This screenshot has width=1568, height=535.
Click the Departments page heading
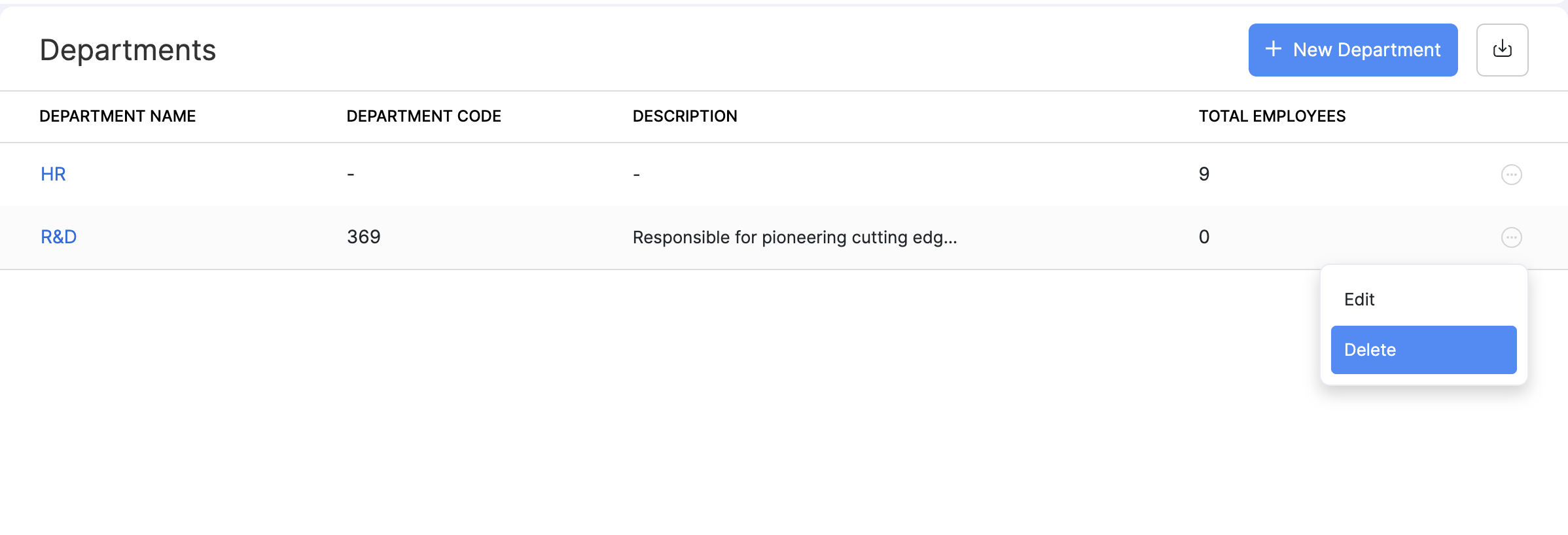[128, 50]
